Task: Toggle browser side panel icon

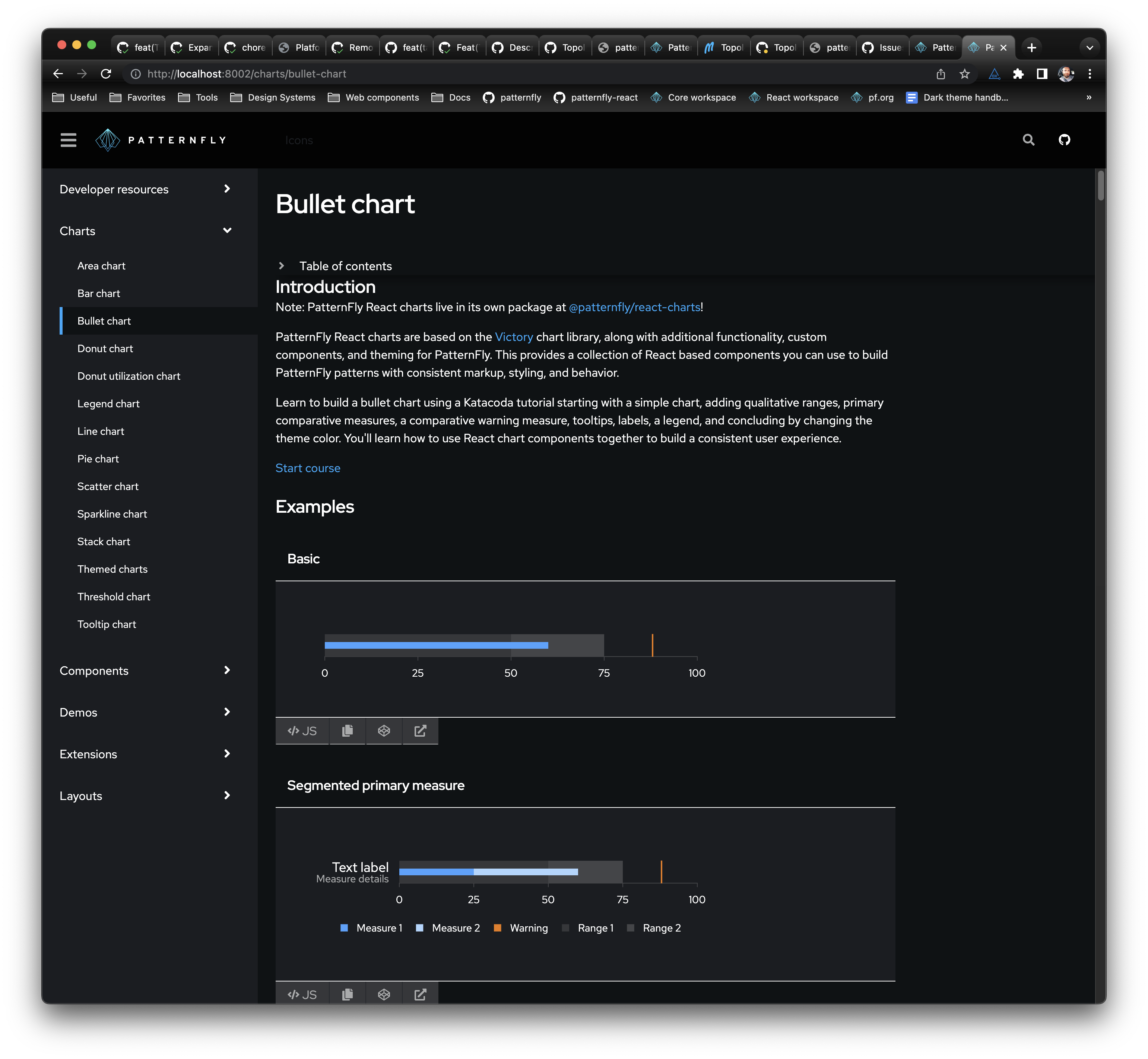Action: [1042, 74]
